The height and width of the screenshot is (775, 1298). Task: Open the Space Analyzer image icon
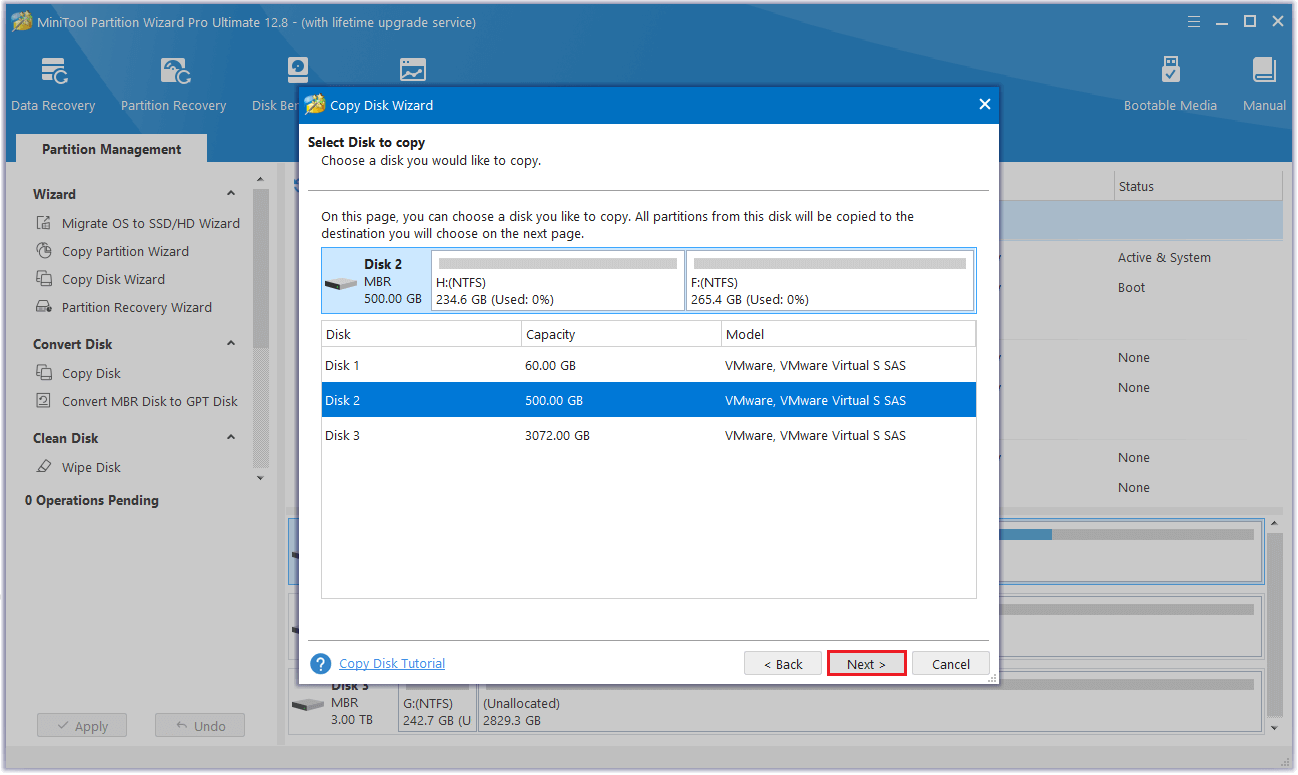(x=412, y=70)
